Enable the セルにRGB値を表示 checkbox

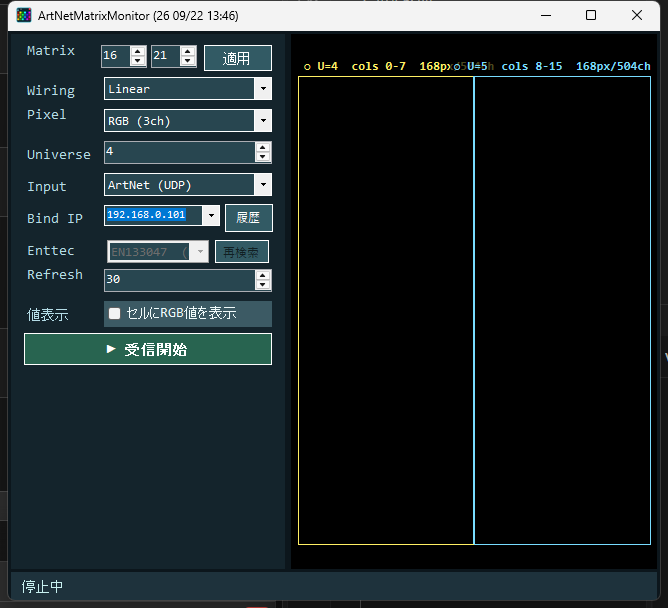click(115, 314)
